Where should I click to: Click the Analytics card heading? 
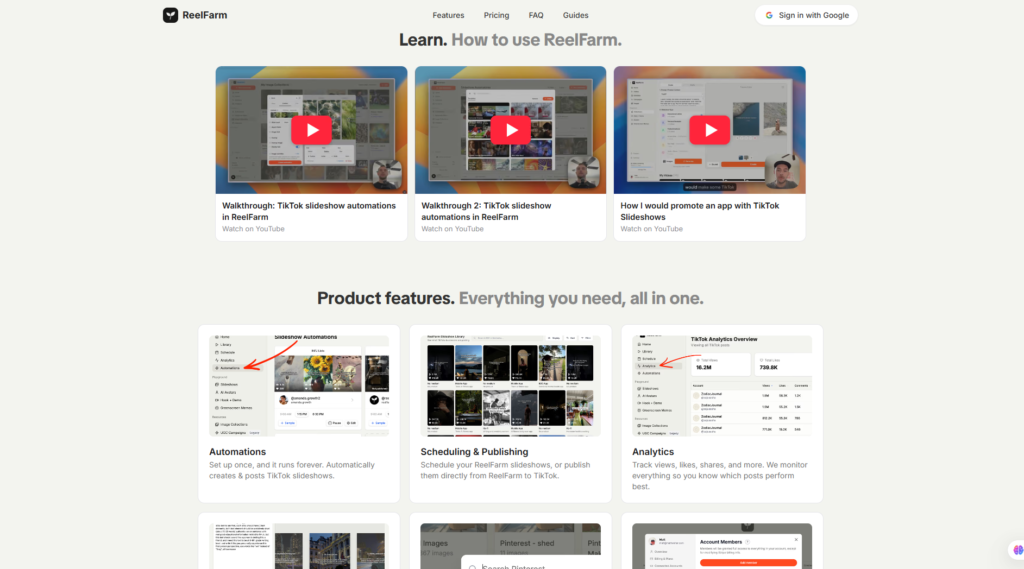tap(652, 451)
